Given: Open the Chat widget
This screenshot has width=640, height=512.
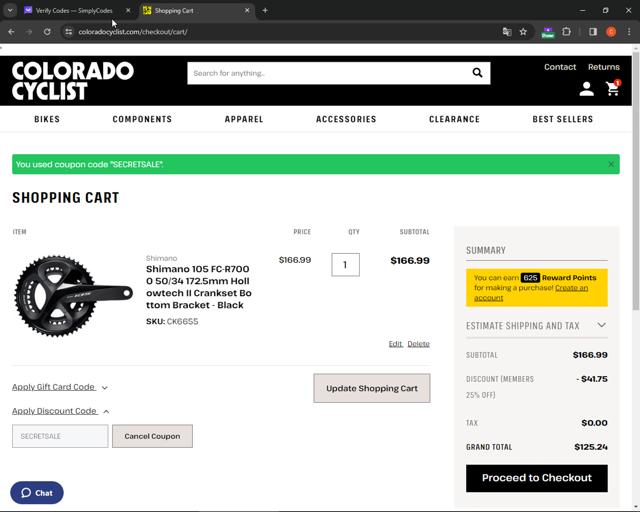Looking at the screenshot, I should click(x=37, y=493).
